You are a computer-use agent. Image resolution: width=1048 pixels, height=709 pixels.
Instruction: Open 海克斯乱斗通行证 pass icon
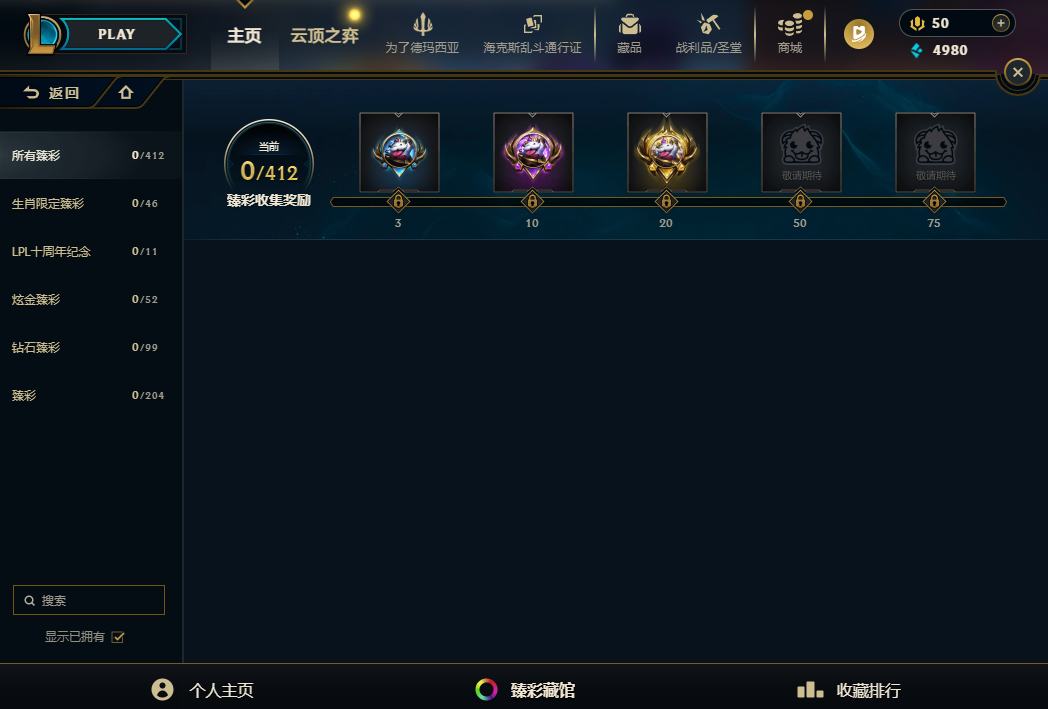[533, 25]
